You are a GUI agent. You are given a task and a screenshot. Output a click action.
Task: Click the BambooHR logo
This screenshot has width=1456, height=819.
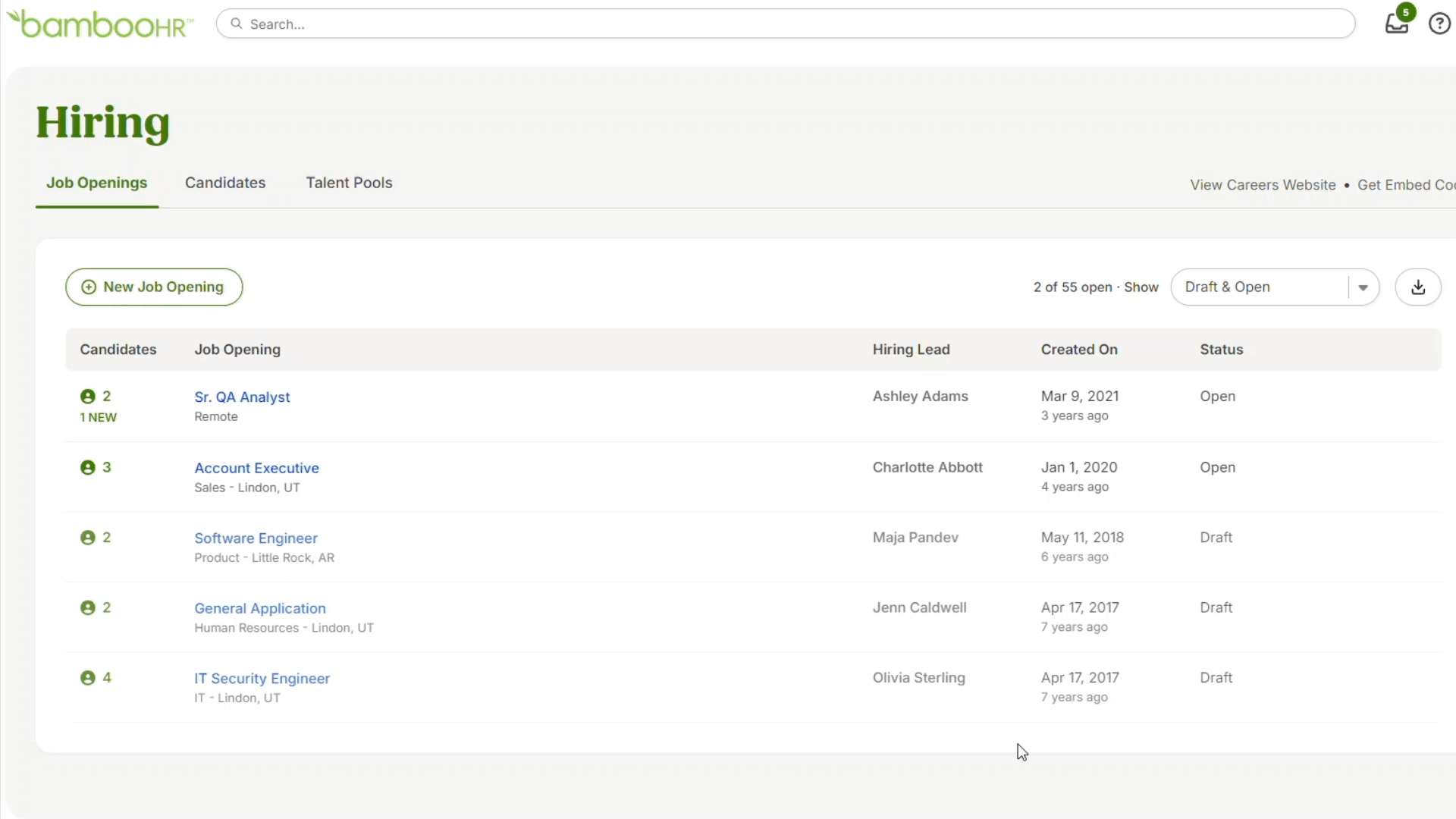tap(100, 24)
